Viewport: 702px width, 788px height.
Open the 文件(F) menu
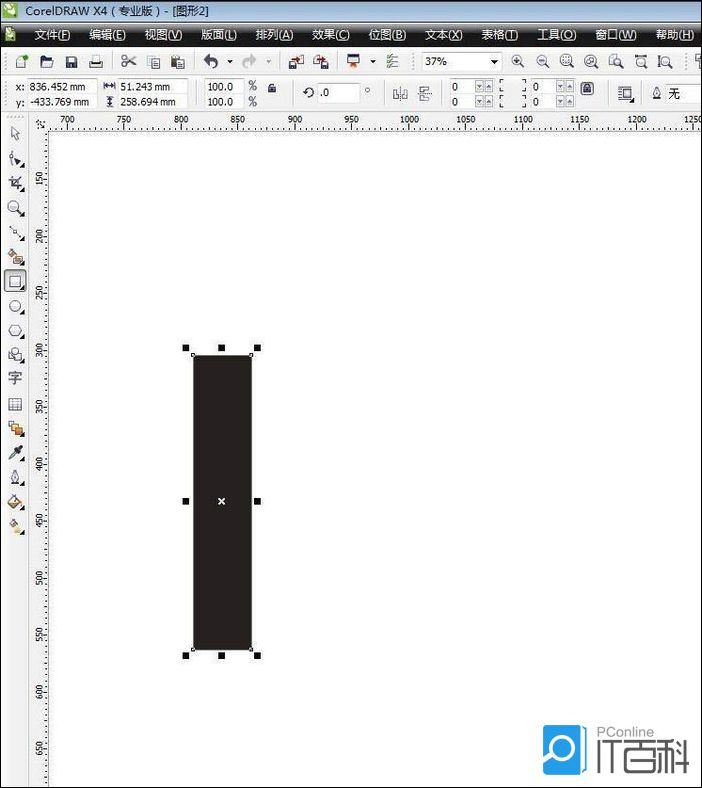pos(52,35)
